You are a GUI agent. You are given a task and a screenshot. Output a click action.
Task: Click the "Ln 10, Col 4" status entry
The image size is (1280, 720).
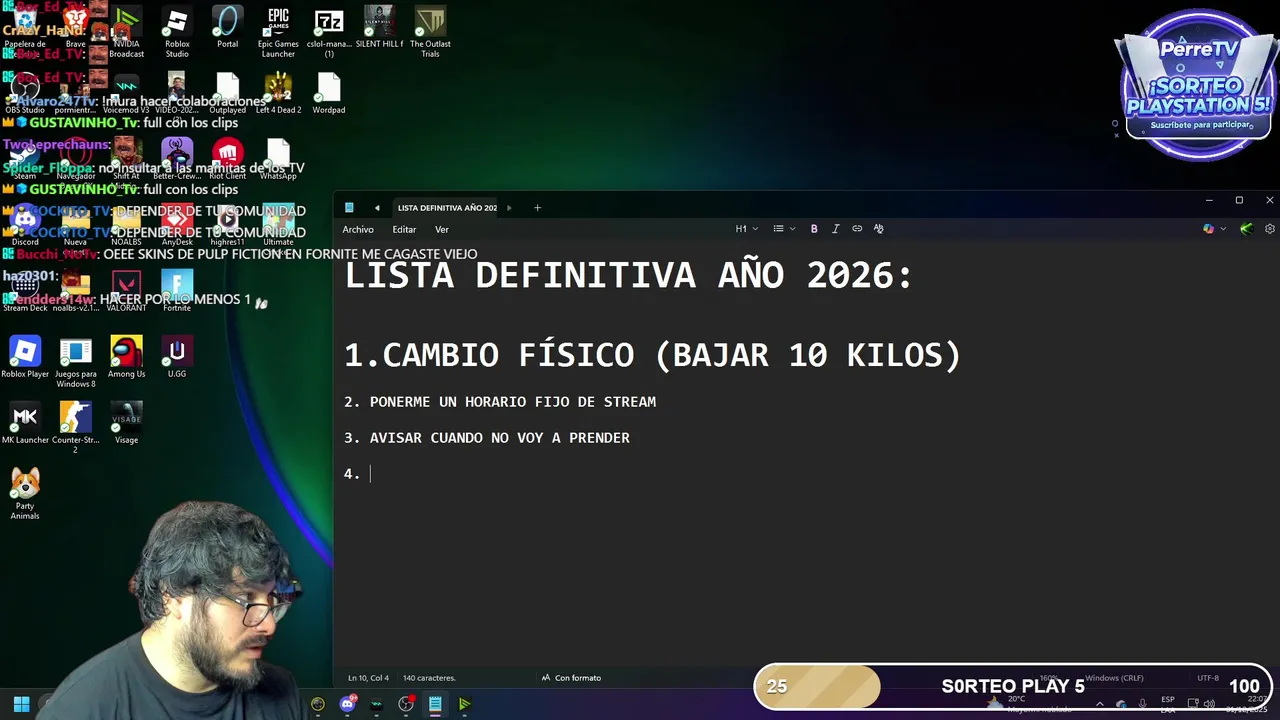(368, 678)
